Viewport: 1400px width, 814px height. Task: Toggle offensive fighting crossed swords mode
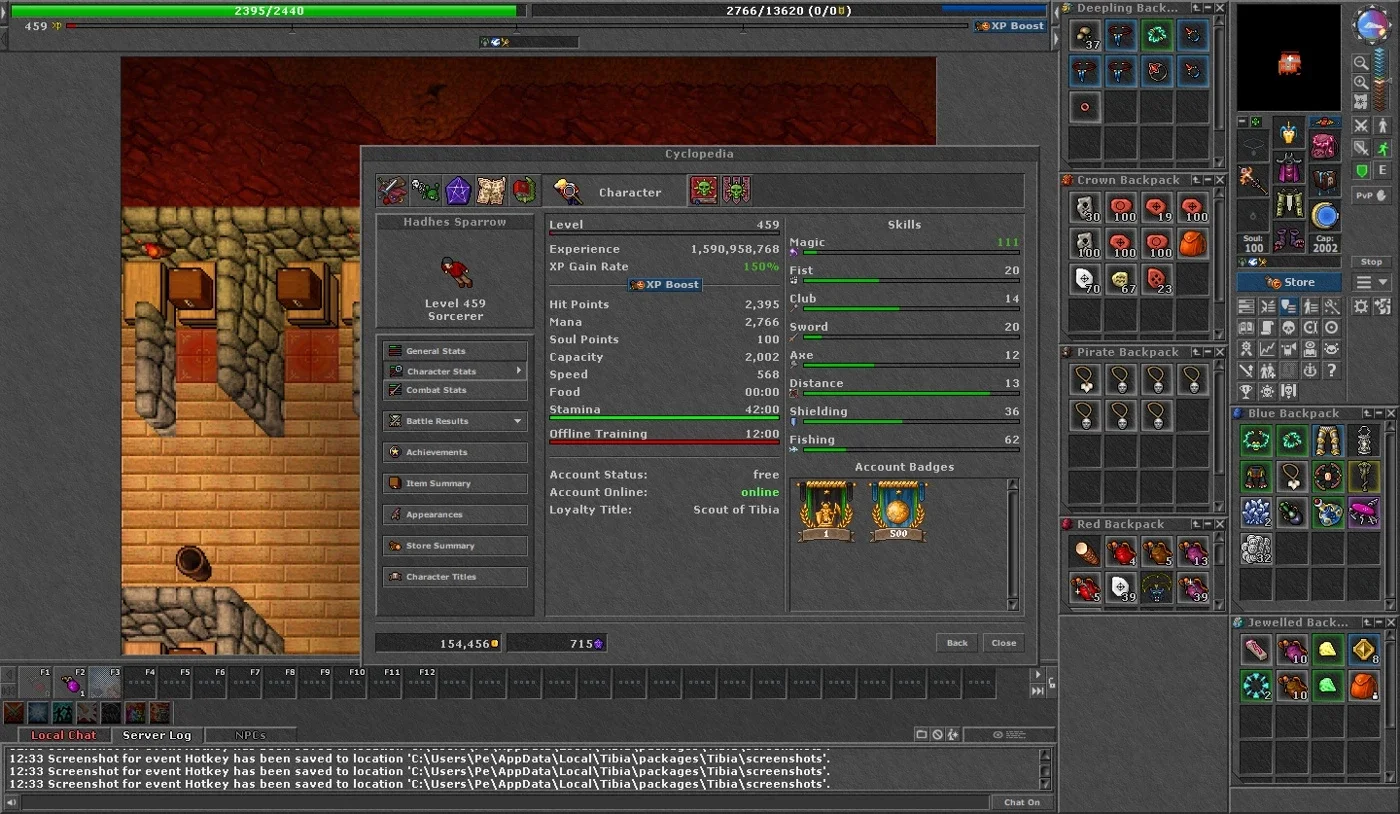(1361, 126)
